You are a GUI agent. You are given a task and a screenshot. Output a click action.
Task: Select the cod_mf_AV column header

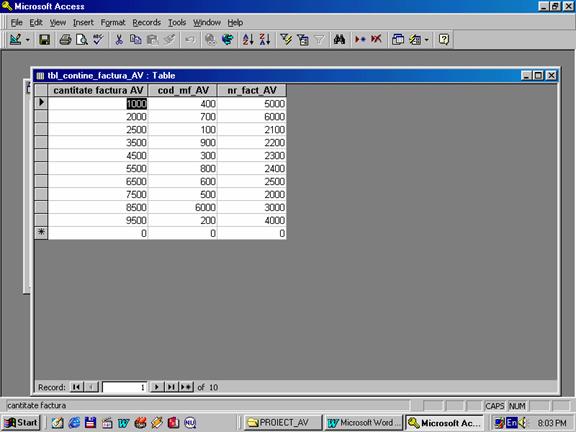coord(183,90)
